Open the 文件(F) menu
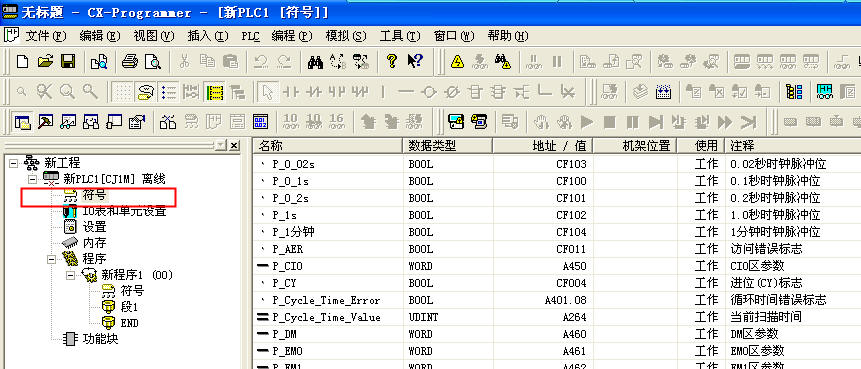 [x=46, y=36]
